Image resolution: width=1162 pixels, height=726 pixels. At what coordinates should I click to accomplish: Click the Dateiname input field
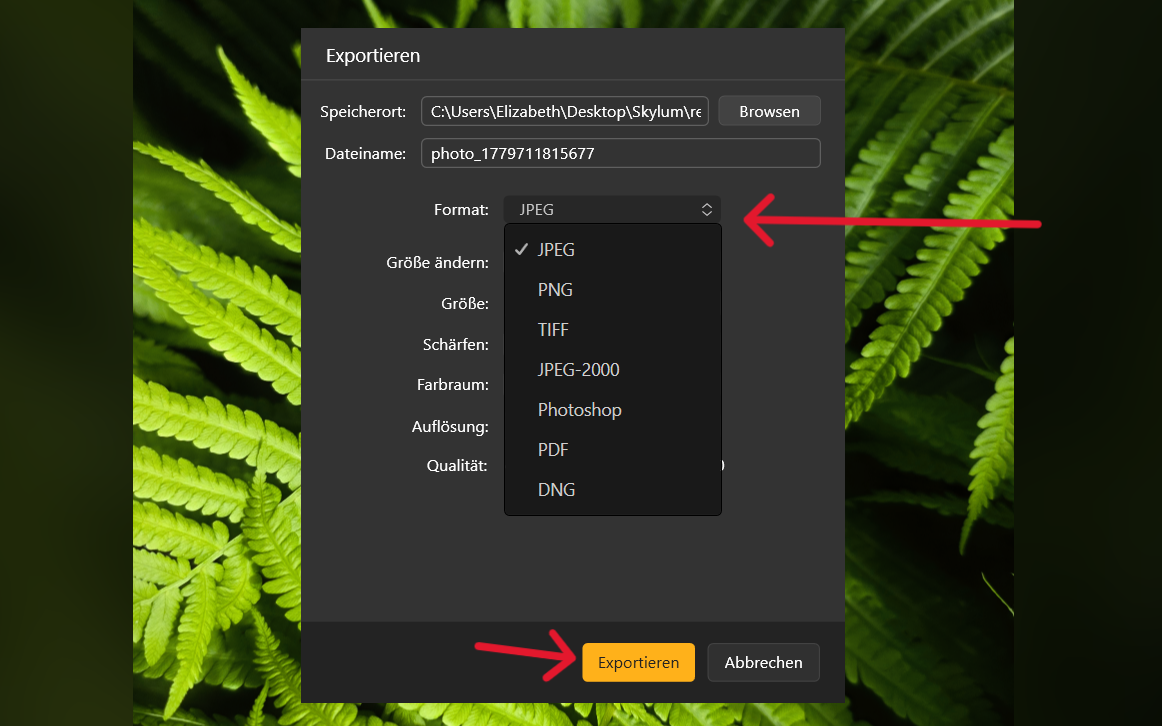[x=620, y=153]
